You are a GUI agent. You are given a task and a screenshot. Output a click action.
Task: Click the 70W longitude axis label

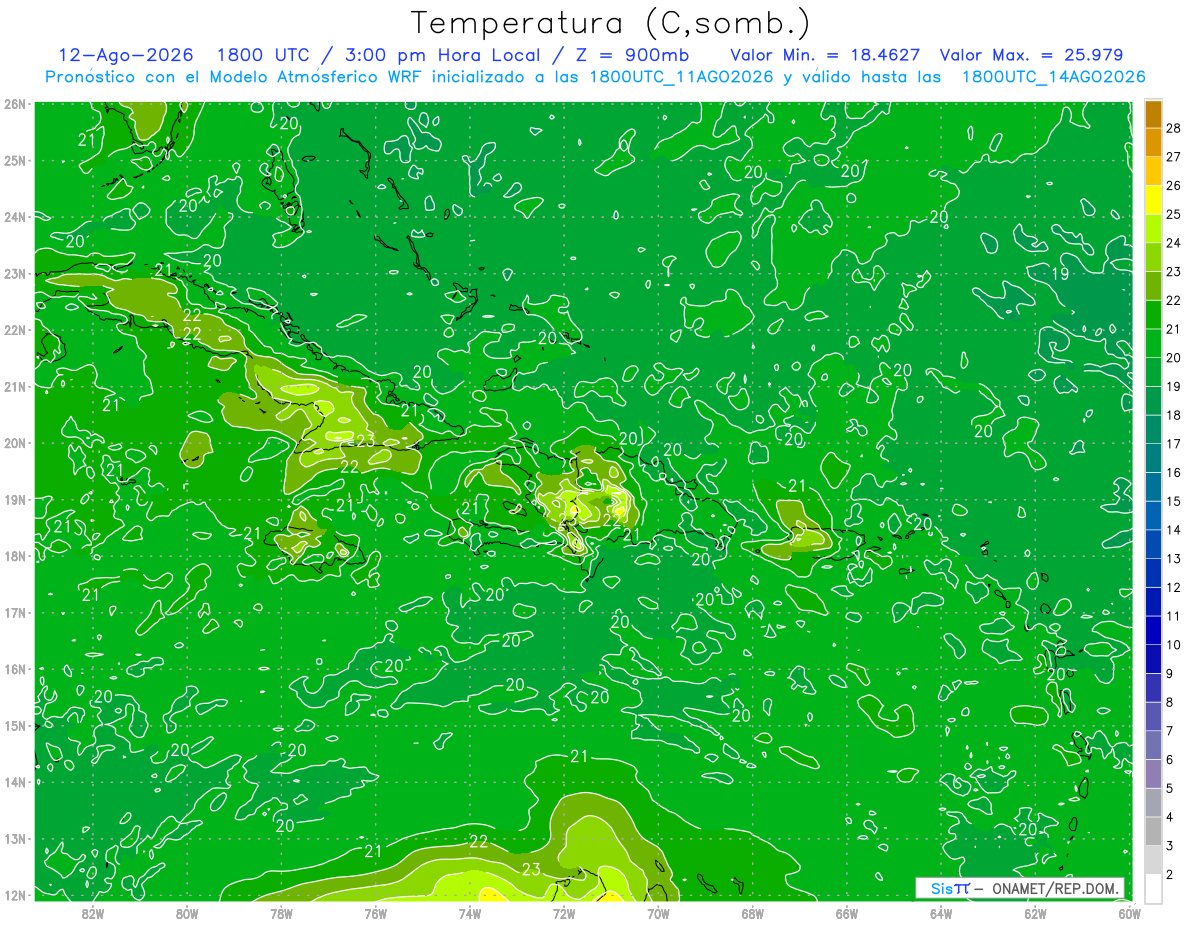tap(658, 912)
